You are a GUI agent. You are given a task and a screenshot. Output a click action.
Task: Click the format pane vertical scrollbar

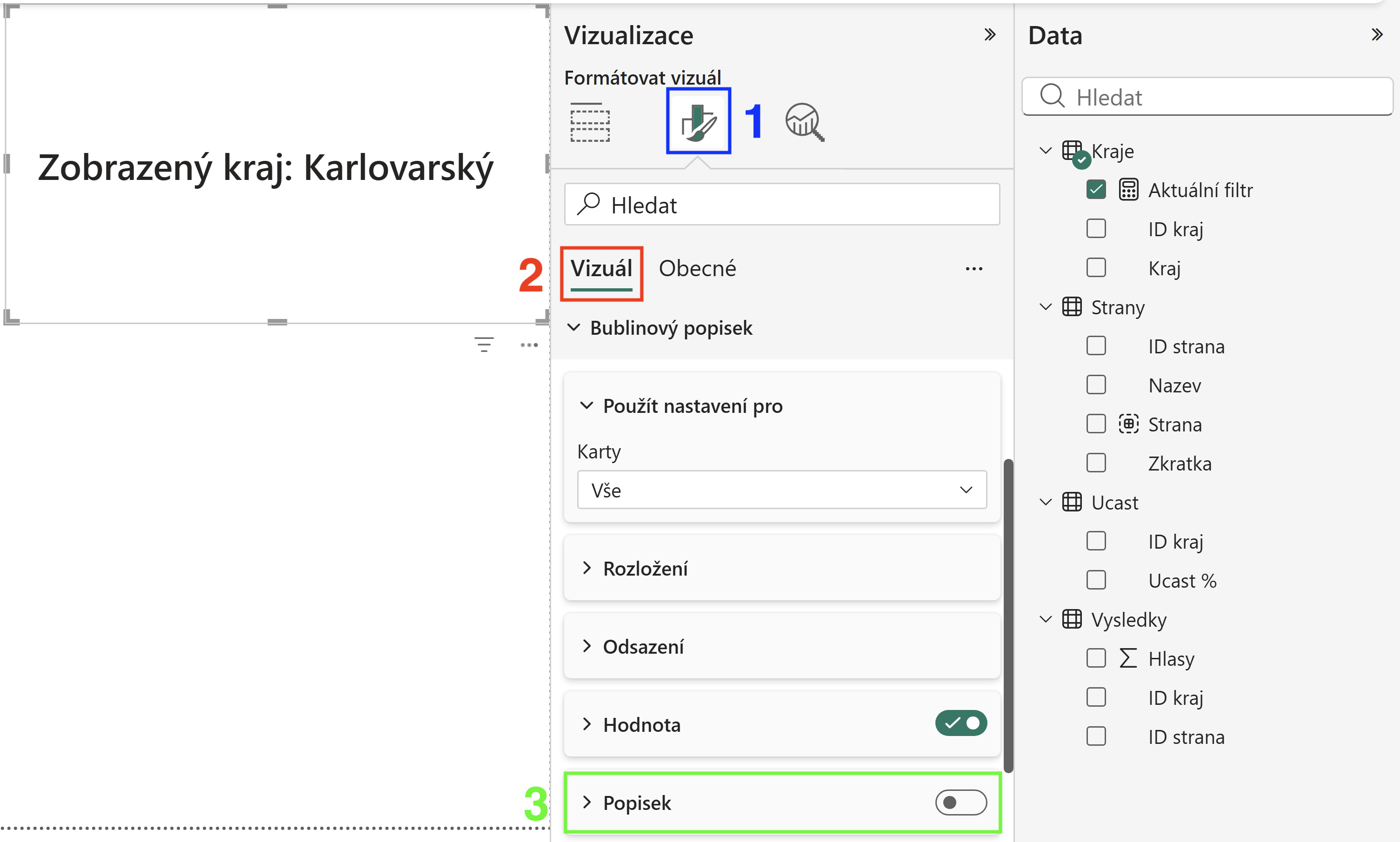pyautogui.click(x=1008, y=616)
